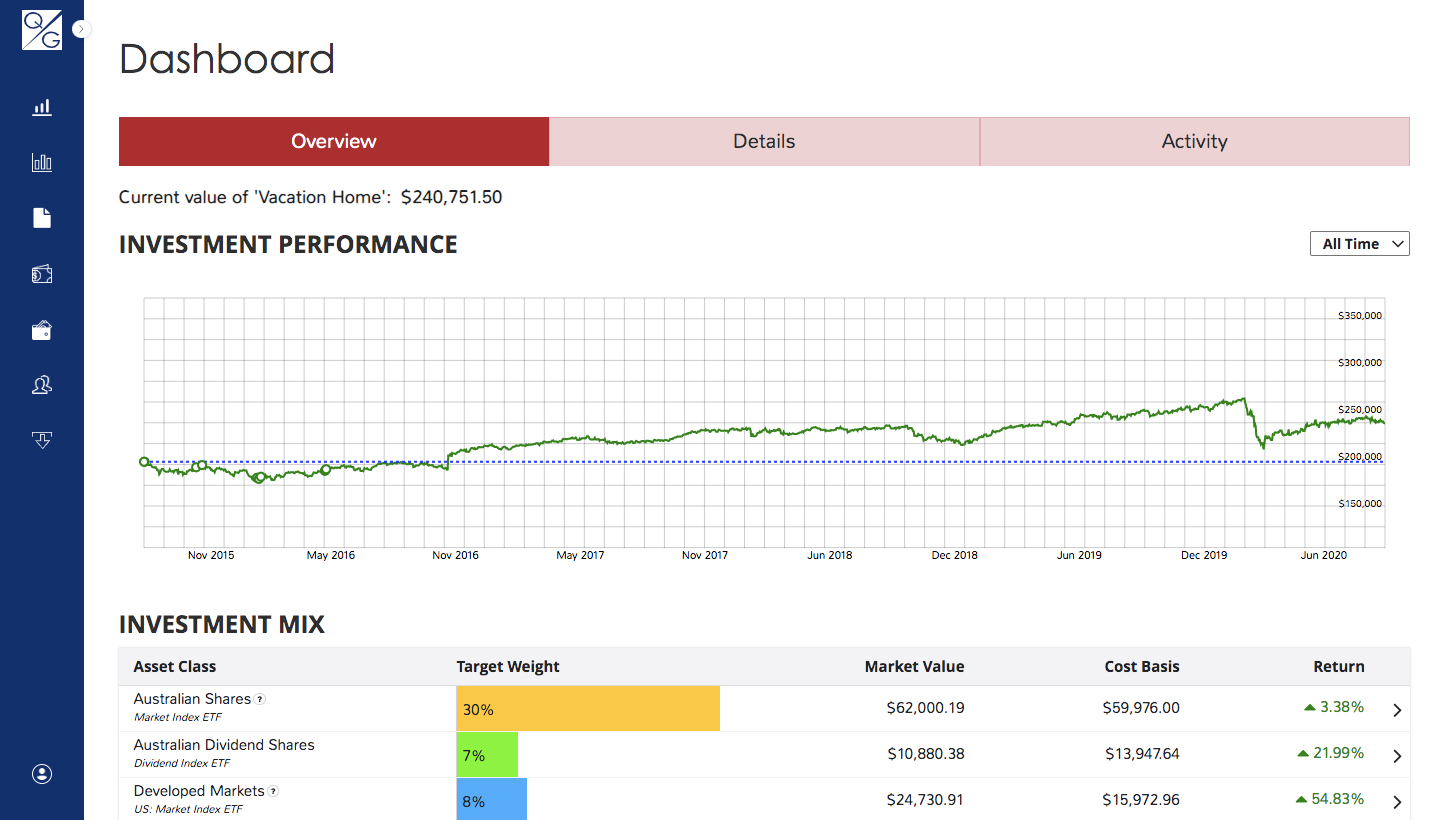
Task: Click the blue 8% target weight bar
Action: pos(492,800)
